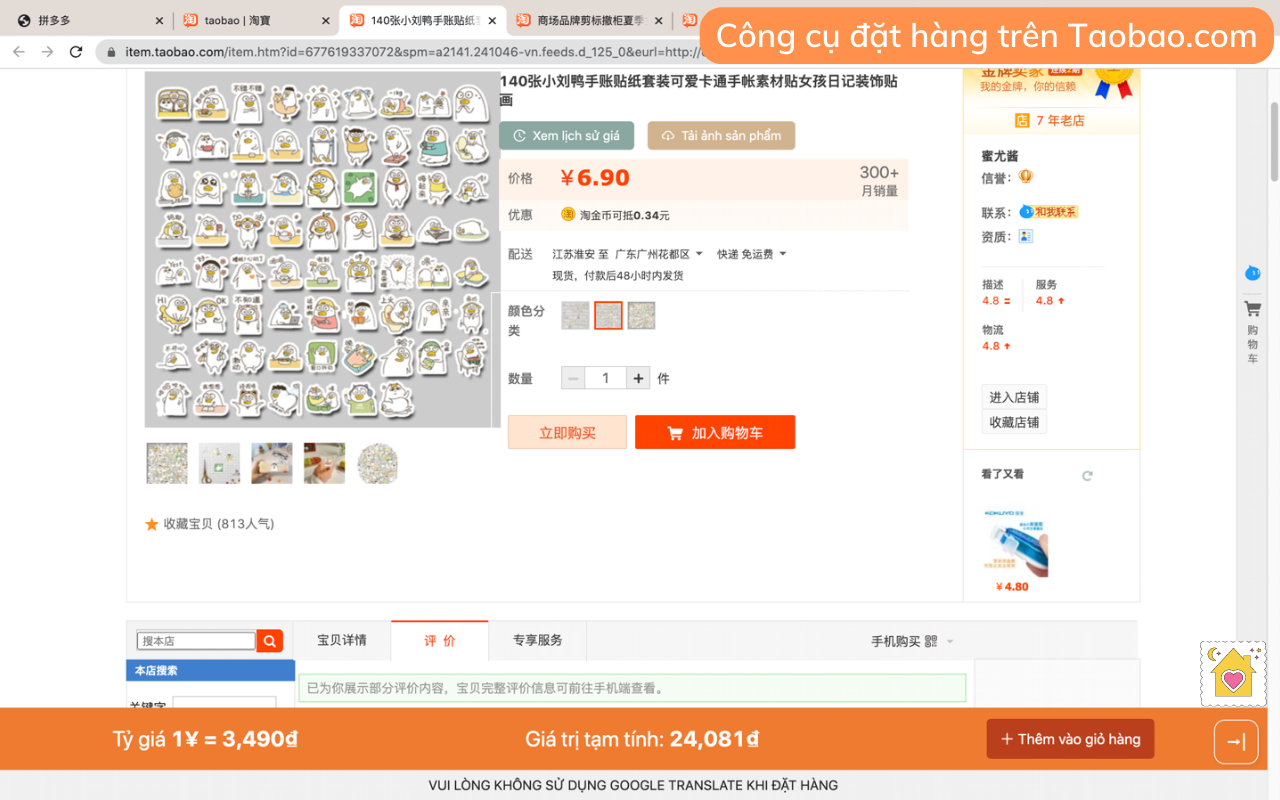Open the chat bubble icon above the cart

click(1252, 273)
